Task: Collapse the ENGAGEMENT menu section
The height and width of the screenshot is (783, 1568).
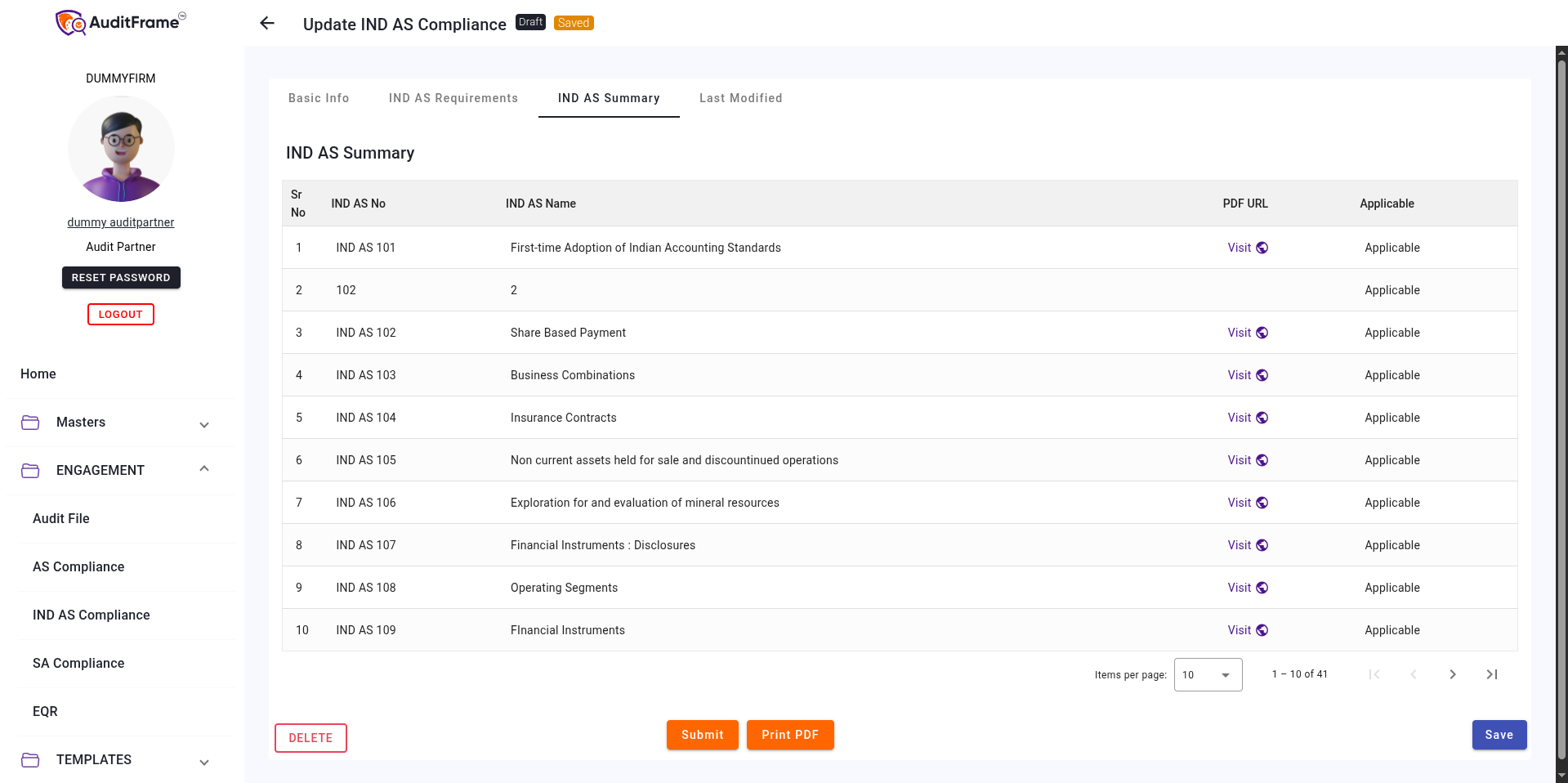Action: (204, 469)
